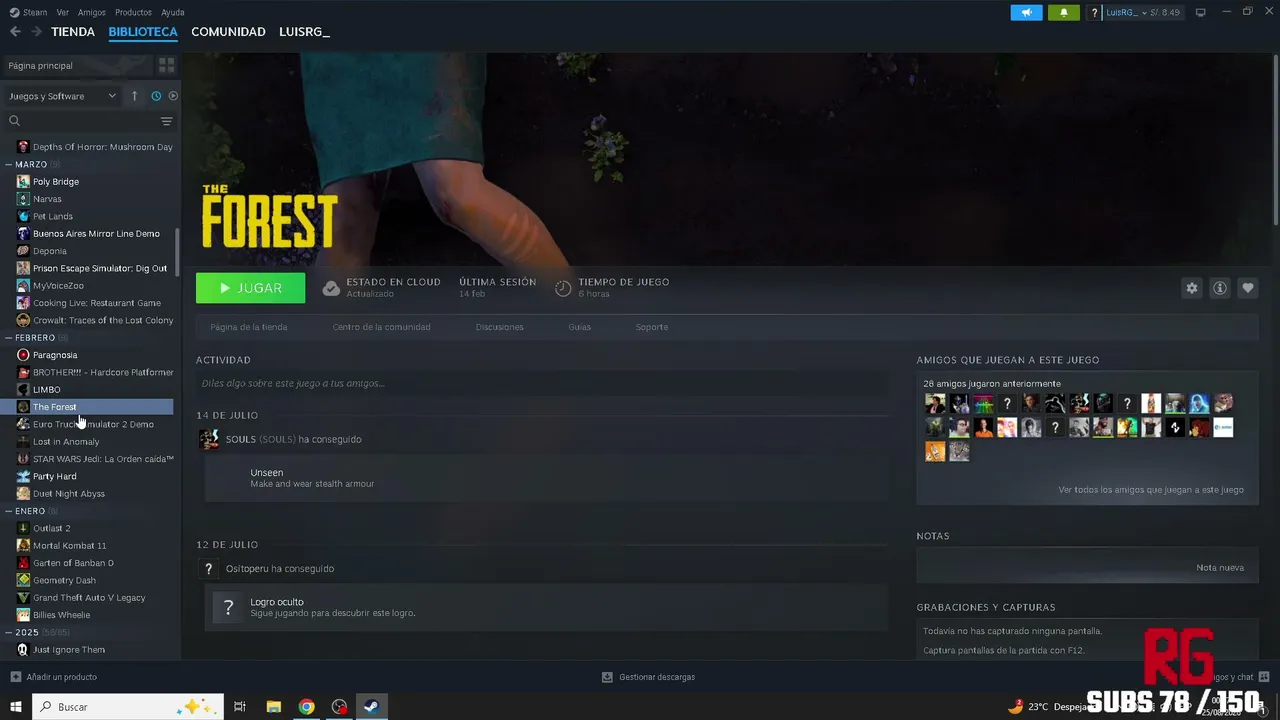1280x720 pixels.
Task: Switch library to grid view icon
Action: pyautogui.click(x=166, y=65)
